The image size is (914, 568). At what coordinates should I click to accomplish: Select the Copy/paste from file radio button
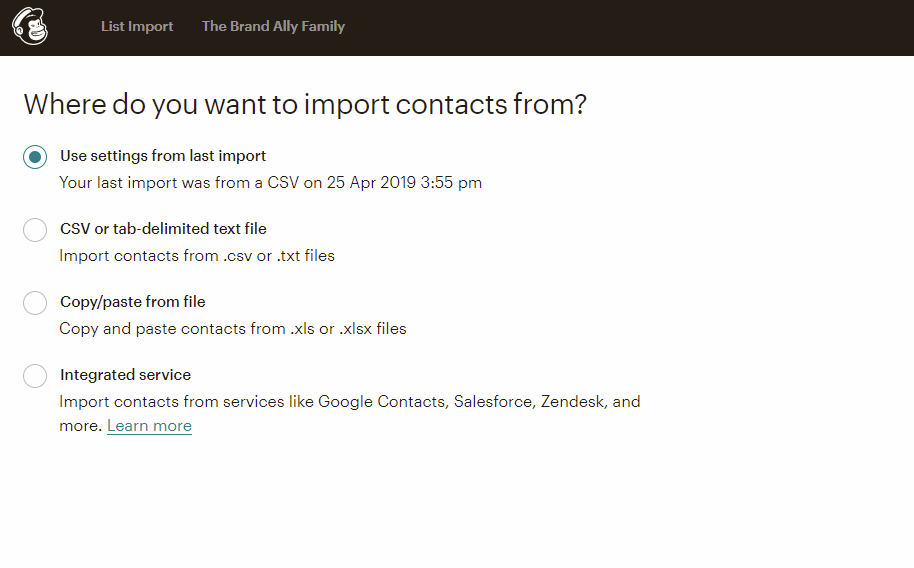point(35,303)
